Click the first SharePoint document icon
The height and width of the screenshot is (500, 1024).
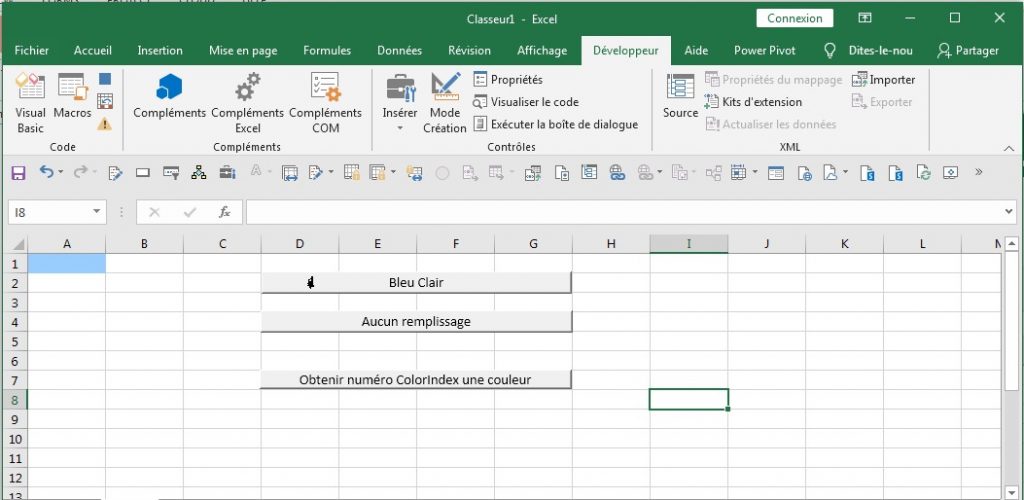[x=867, y=173]
